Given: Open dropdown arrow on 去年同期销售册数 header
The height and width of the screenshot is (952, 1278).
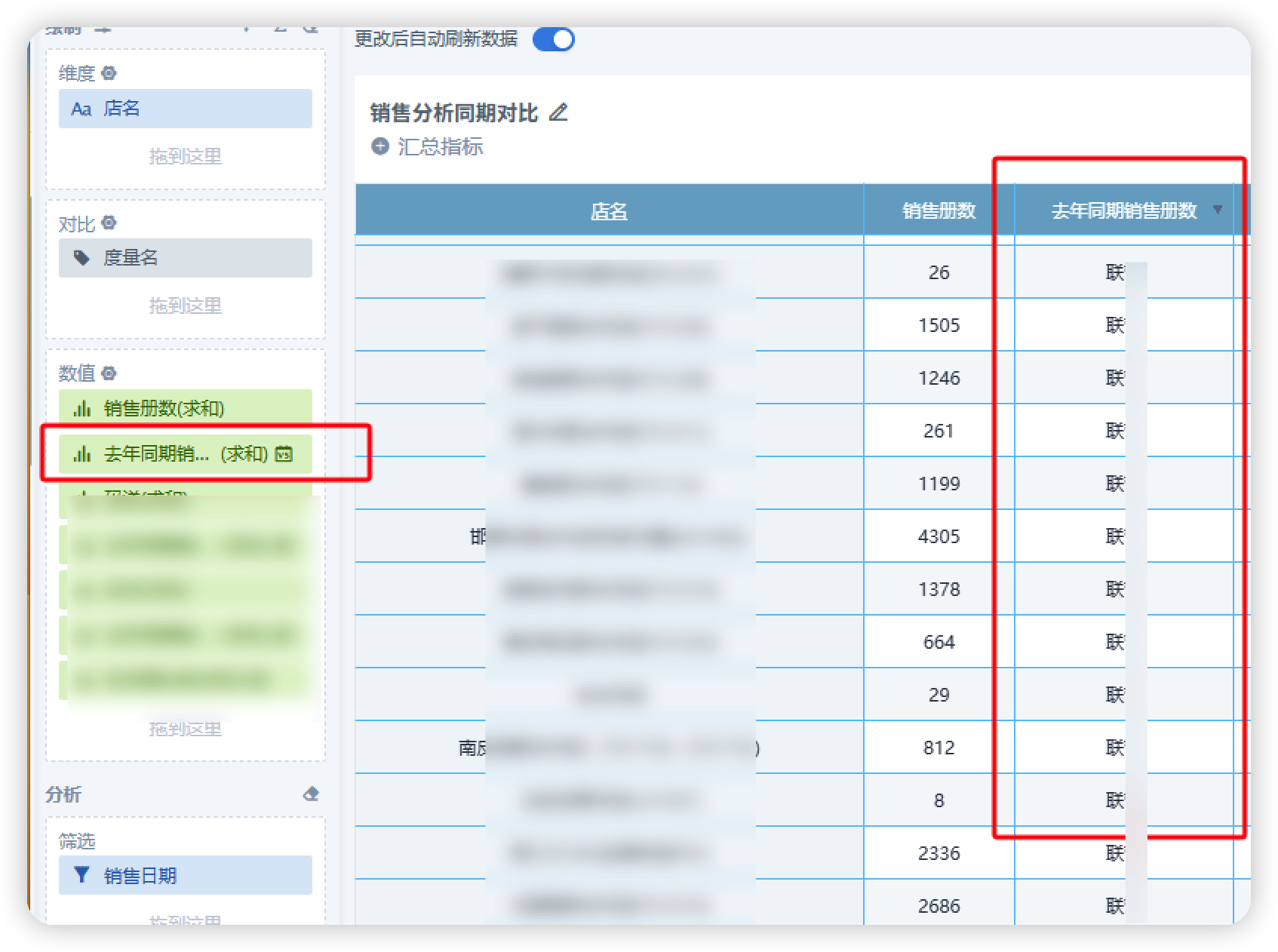Looking at the screenshot, I should click(1217, 210).
